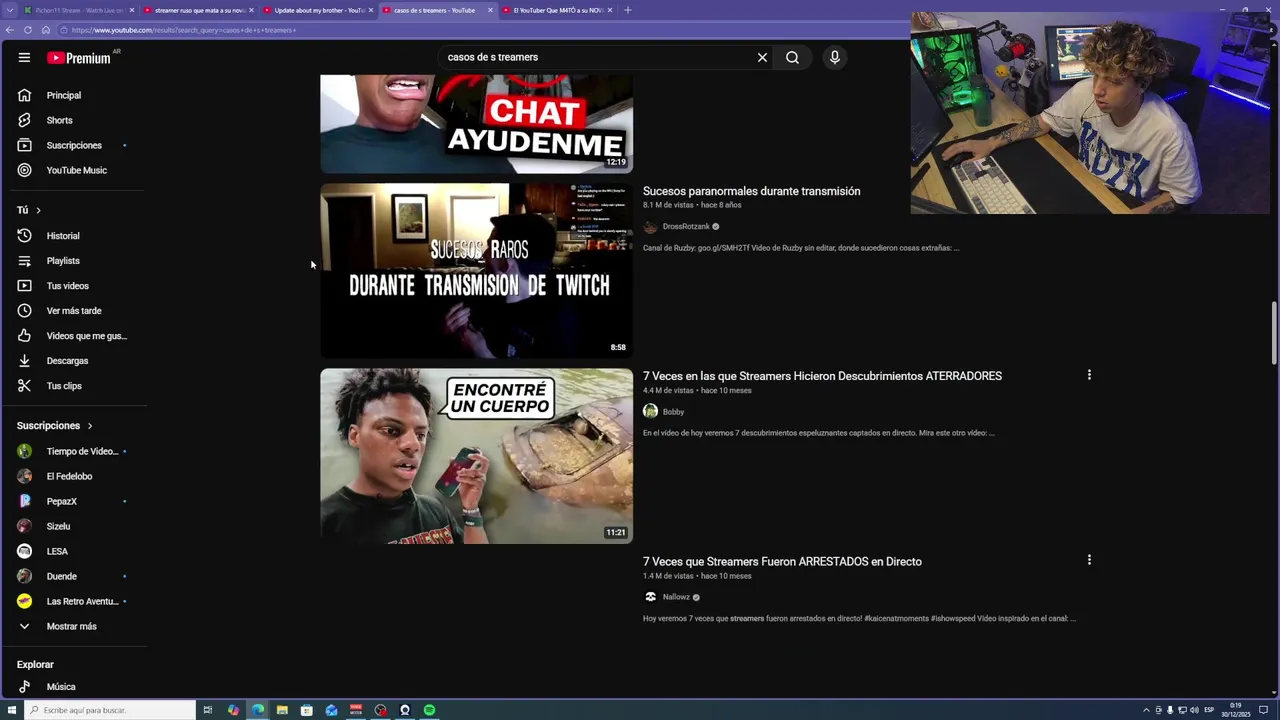Start voice search with microphone
The width and height of the screenshot is (1280, 720).
(835, 57)
